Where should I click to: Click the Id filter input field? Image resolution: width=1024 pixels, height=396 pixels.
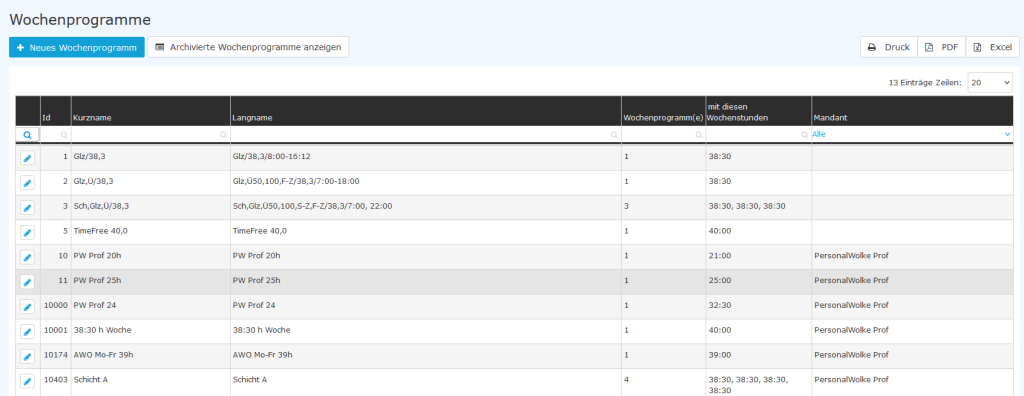[56, 134]
